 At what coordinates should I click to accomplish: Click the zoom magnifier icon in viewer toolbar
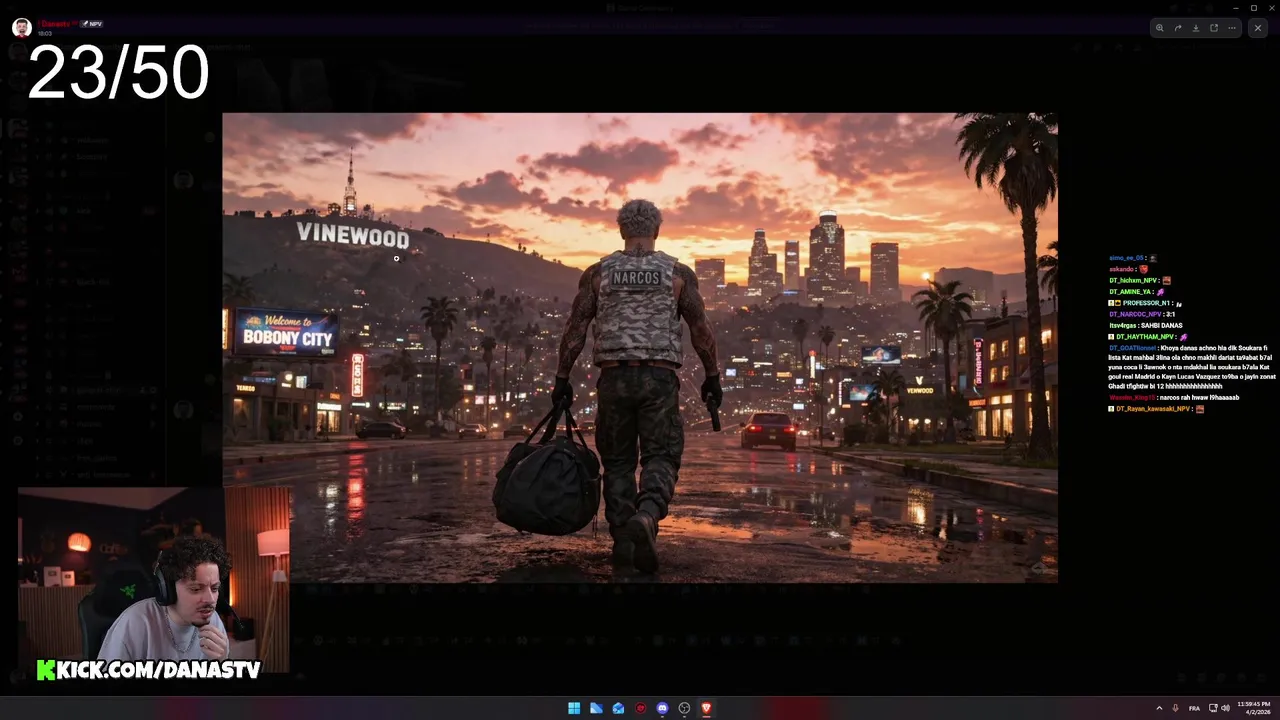1160,28
